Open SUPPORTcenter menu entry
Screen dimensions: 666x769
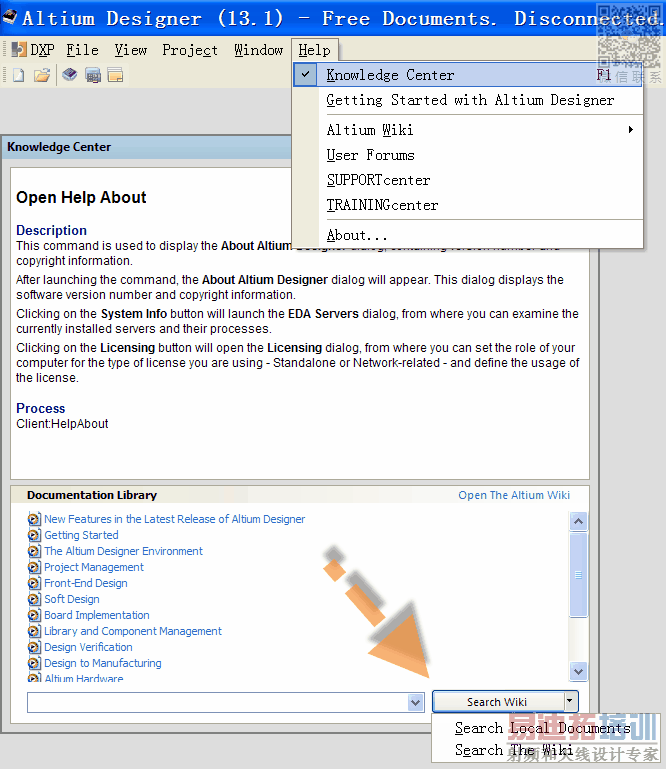coord(378,180)
